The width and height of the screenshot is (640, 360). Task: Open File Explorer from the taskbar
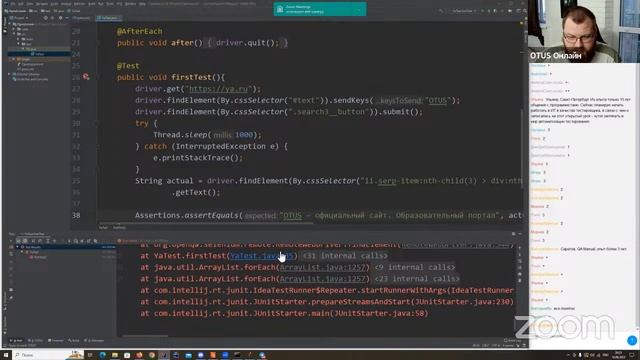coord(115,355)
